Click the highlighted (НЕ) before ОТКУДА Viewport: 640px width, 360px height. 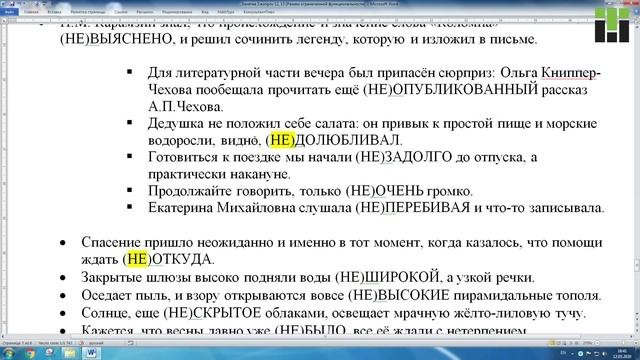137,259
